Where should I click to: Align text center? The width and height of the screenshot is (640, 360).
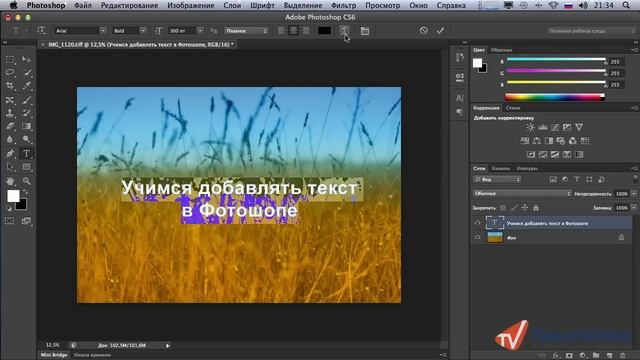pos(293,31)
